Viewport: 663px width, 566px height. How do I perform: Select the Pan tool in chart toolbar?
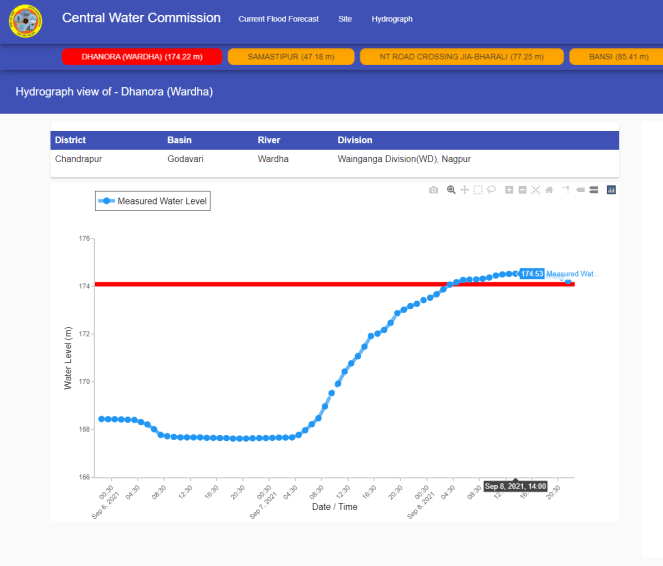tap(464, 190)
